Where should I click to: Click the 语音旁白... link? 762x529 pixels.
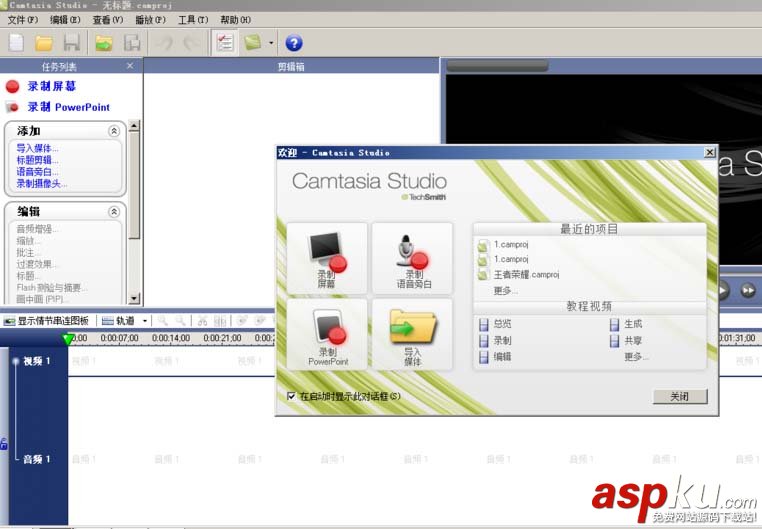pyautogui.click(x=37, y=171)
